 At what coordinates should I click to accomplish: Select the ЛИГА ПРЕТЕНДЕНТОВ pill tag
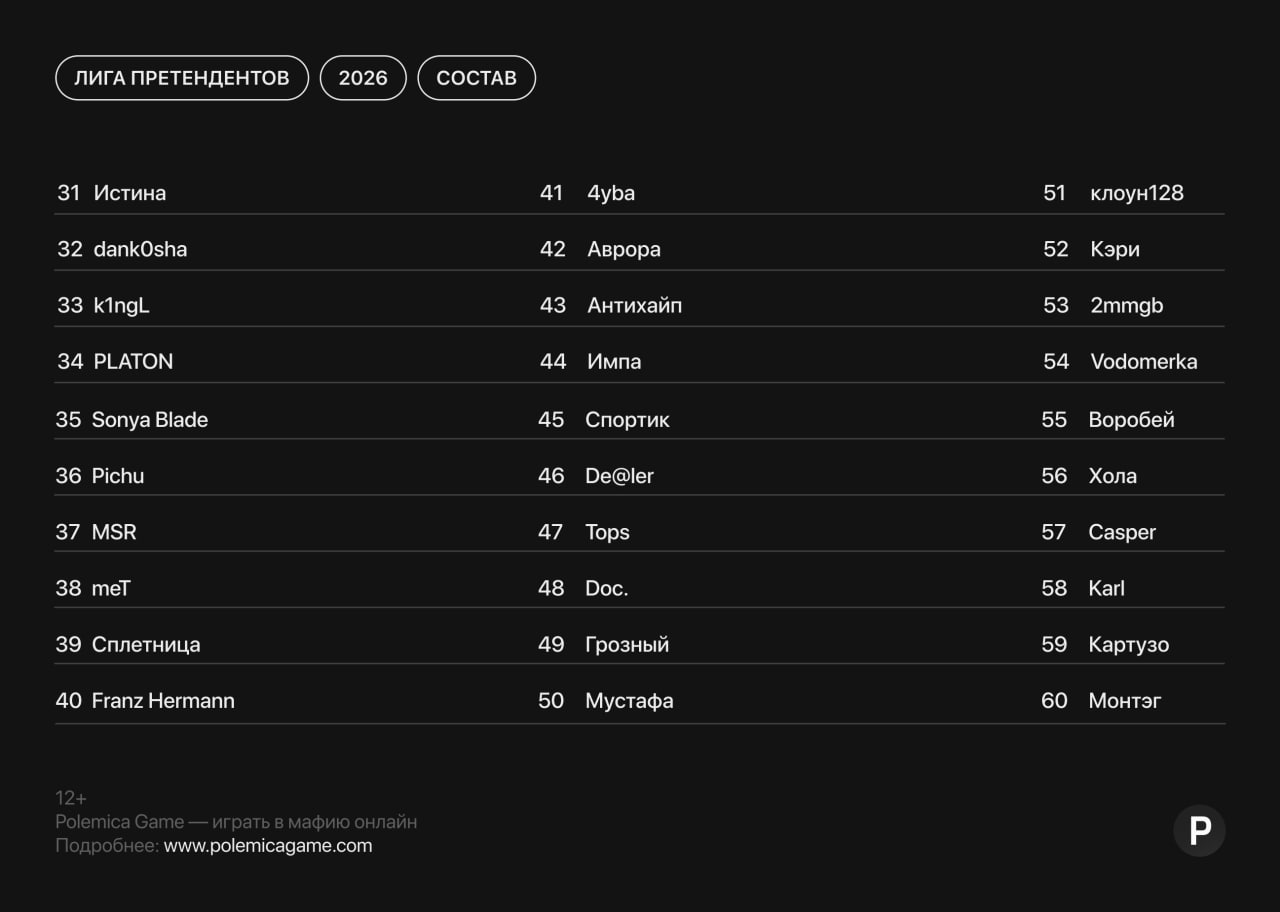click(x=182, y=78)
